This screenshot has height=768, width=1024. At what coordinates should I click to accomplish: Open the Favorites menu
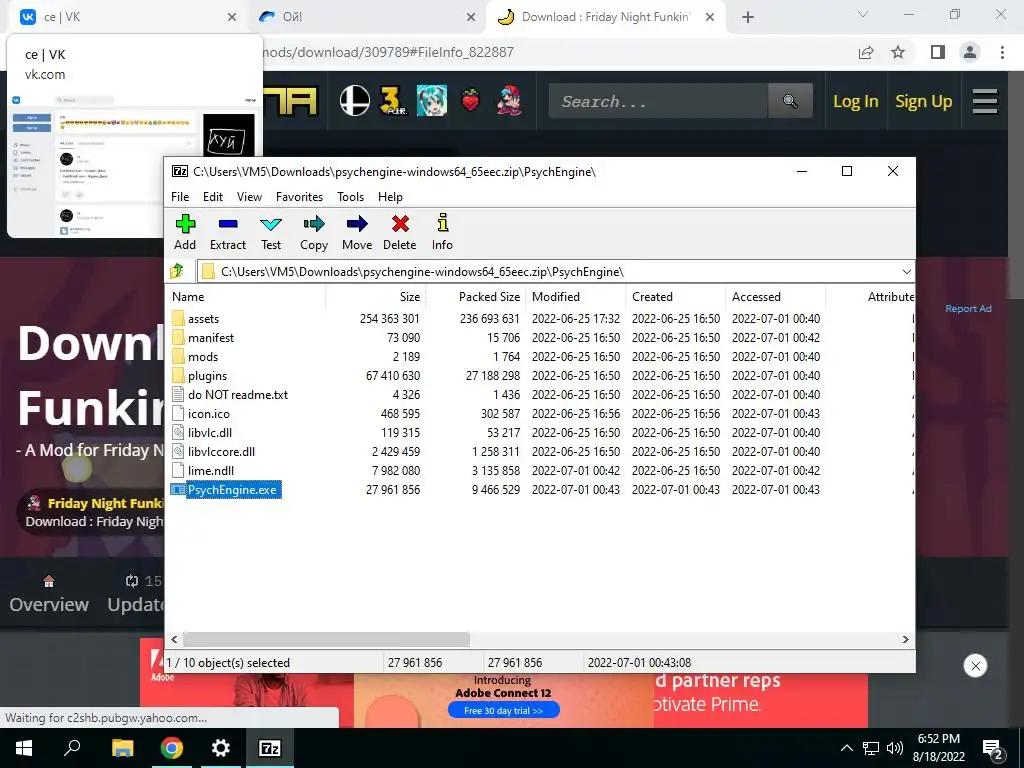coord(299,197)
